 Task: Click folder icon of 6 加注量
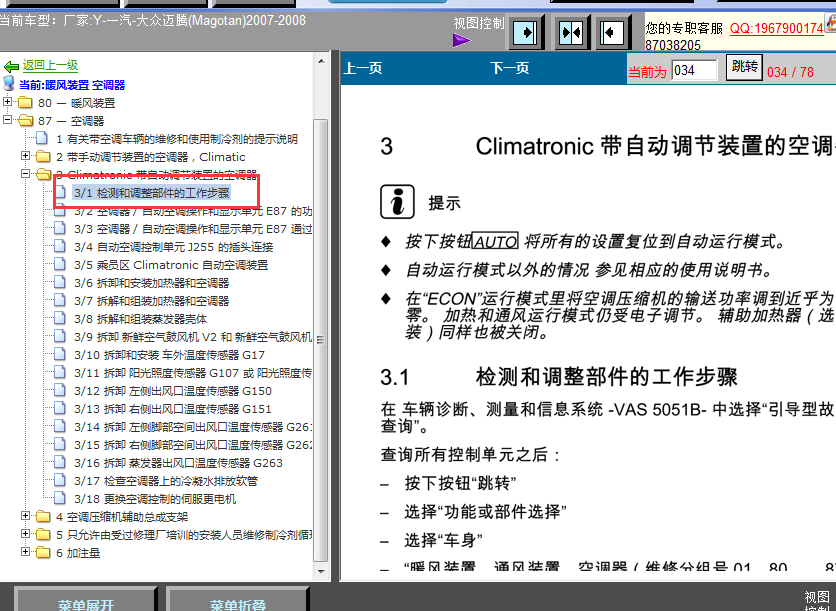pos(43,552)
